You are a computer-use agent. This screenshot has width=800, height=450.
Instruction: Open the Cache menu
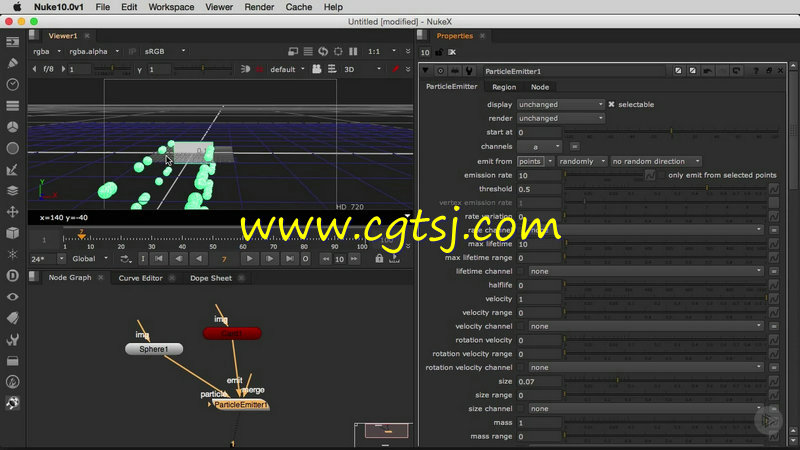298,7
